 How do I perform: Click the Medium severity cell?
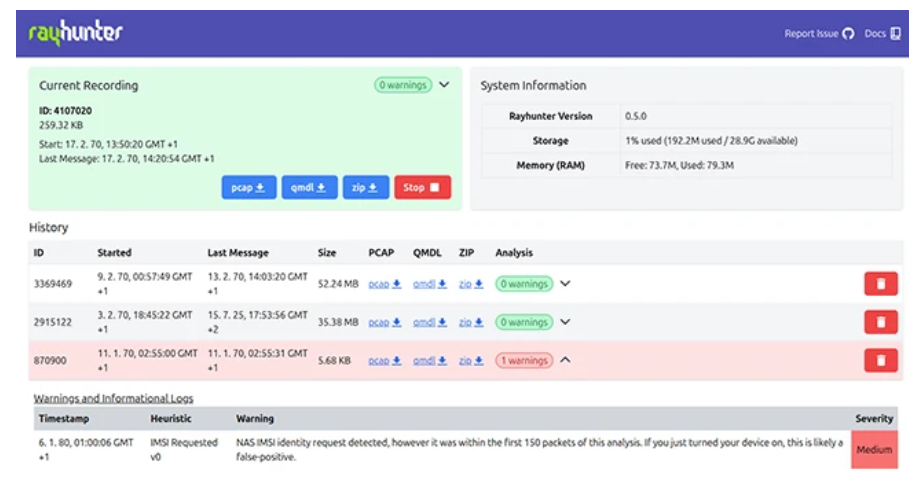[x=874, y=450]
